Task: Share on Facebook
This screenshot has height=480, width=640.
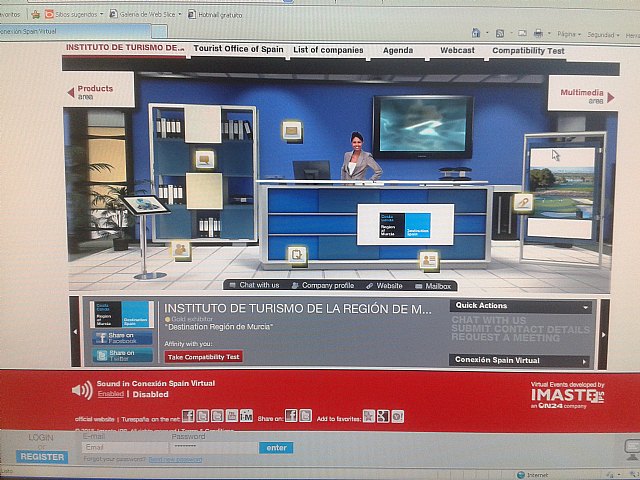Action: (122, 338)
